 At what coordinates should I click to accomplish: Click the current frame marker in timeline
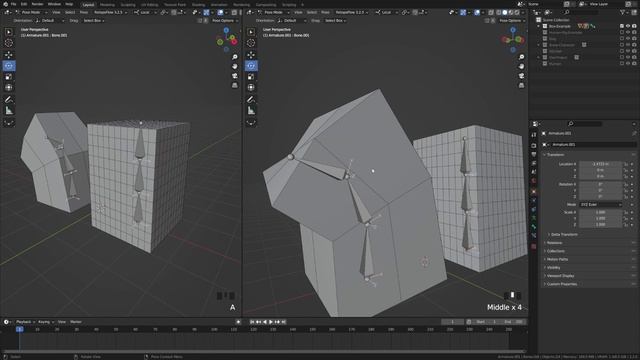pos(20,329)
